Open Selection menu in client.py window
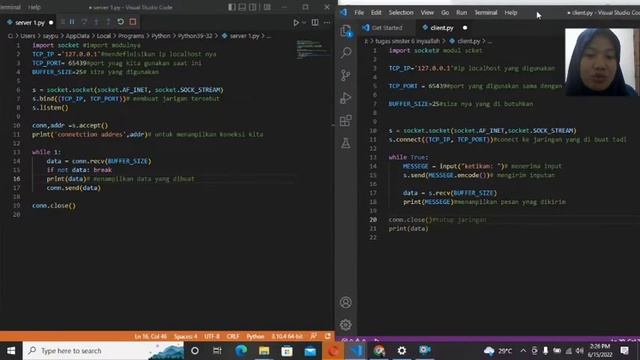Viewport: 640px width, 360px height. [x=401, y=13]
